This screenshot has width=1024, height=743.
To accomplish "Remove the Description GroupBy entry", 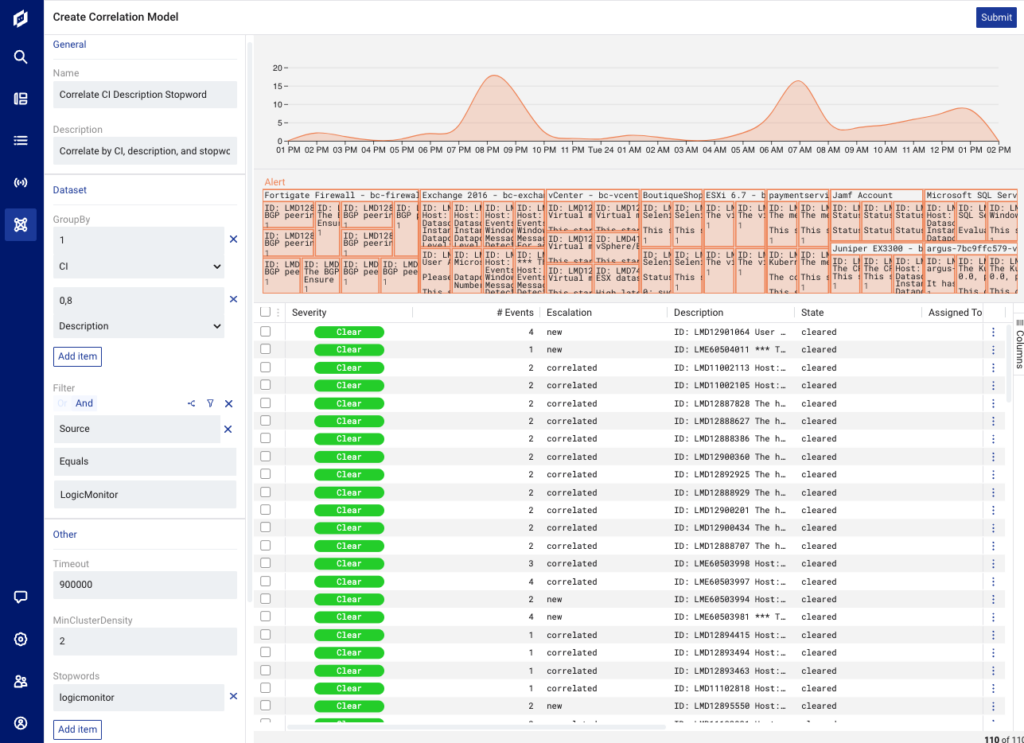I will click(x=233, y=300).
